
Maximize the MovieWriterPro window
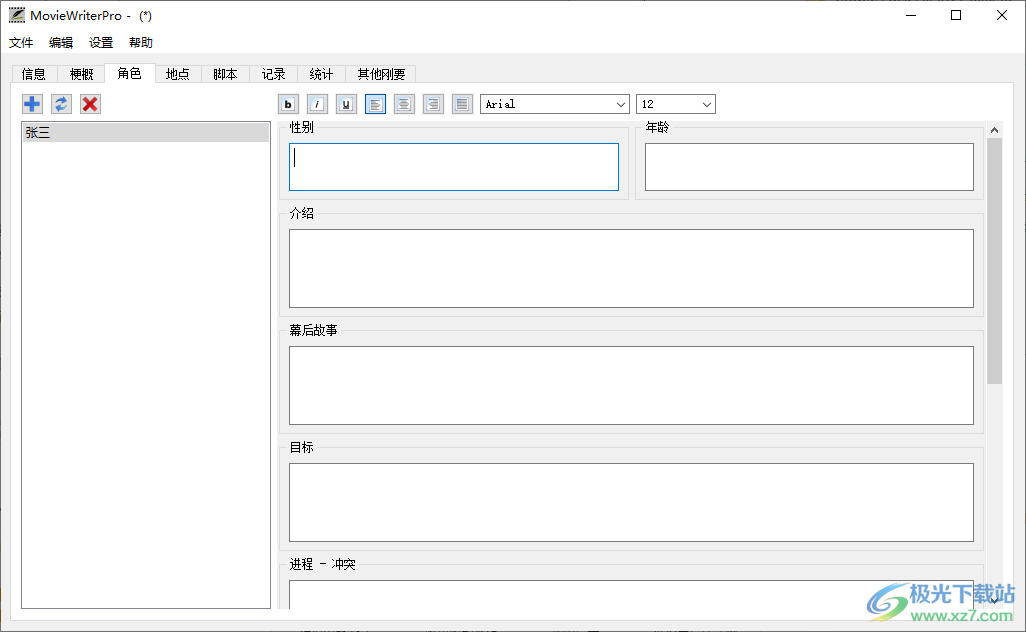[x=956, y=15]
